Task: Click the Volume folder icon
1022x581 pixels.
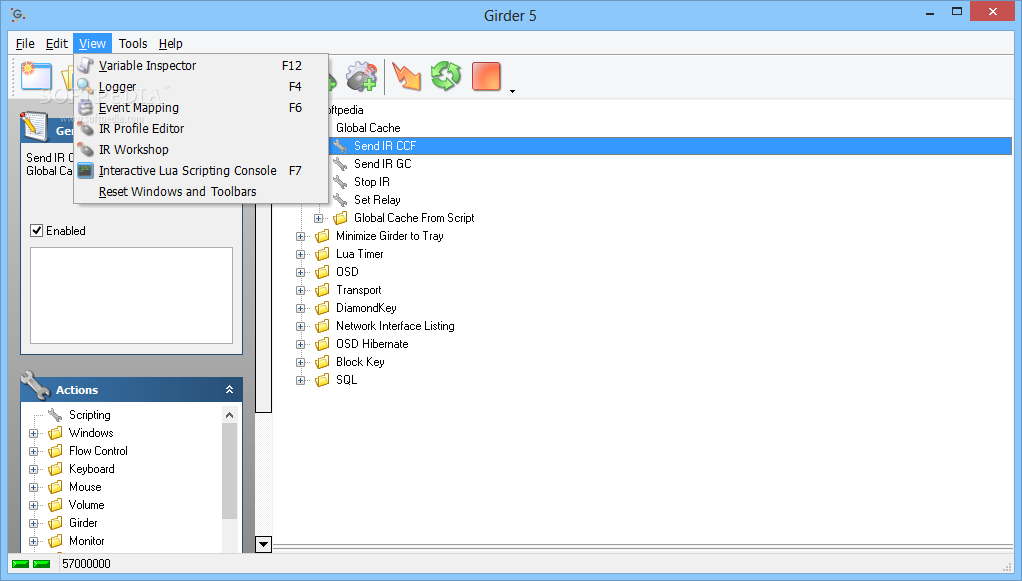Action: (x=56, y=505)
